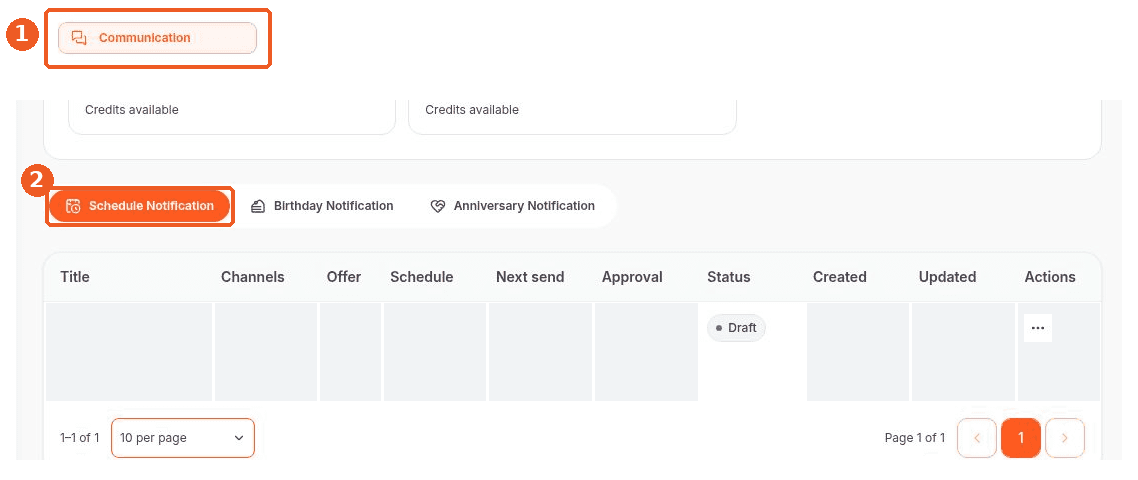Click the Title column header
The width and height of the screenshot is (1138, 480).
pyautogui.click(x=75, y=277)
